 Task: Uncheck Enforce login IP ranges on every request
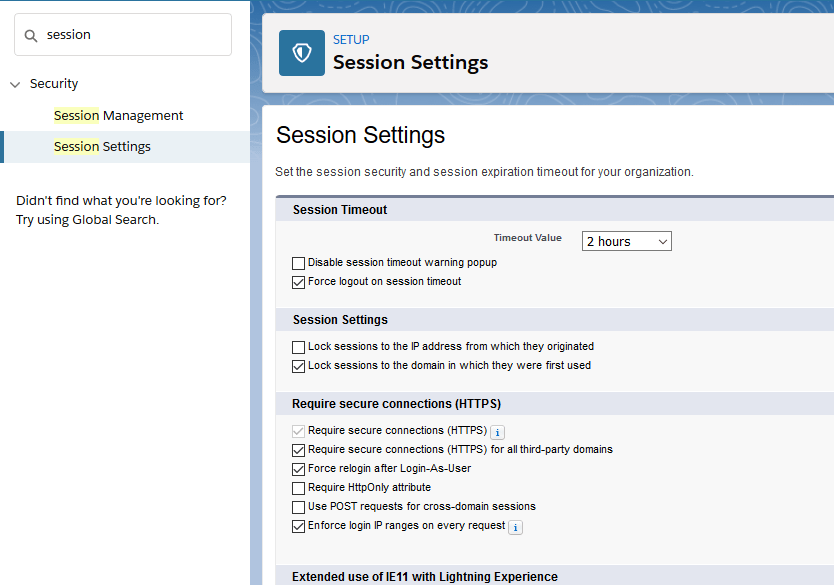[x=298, y=526]
